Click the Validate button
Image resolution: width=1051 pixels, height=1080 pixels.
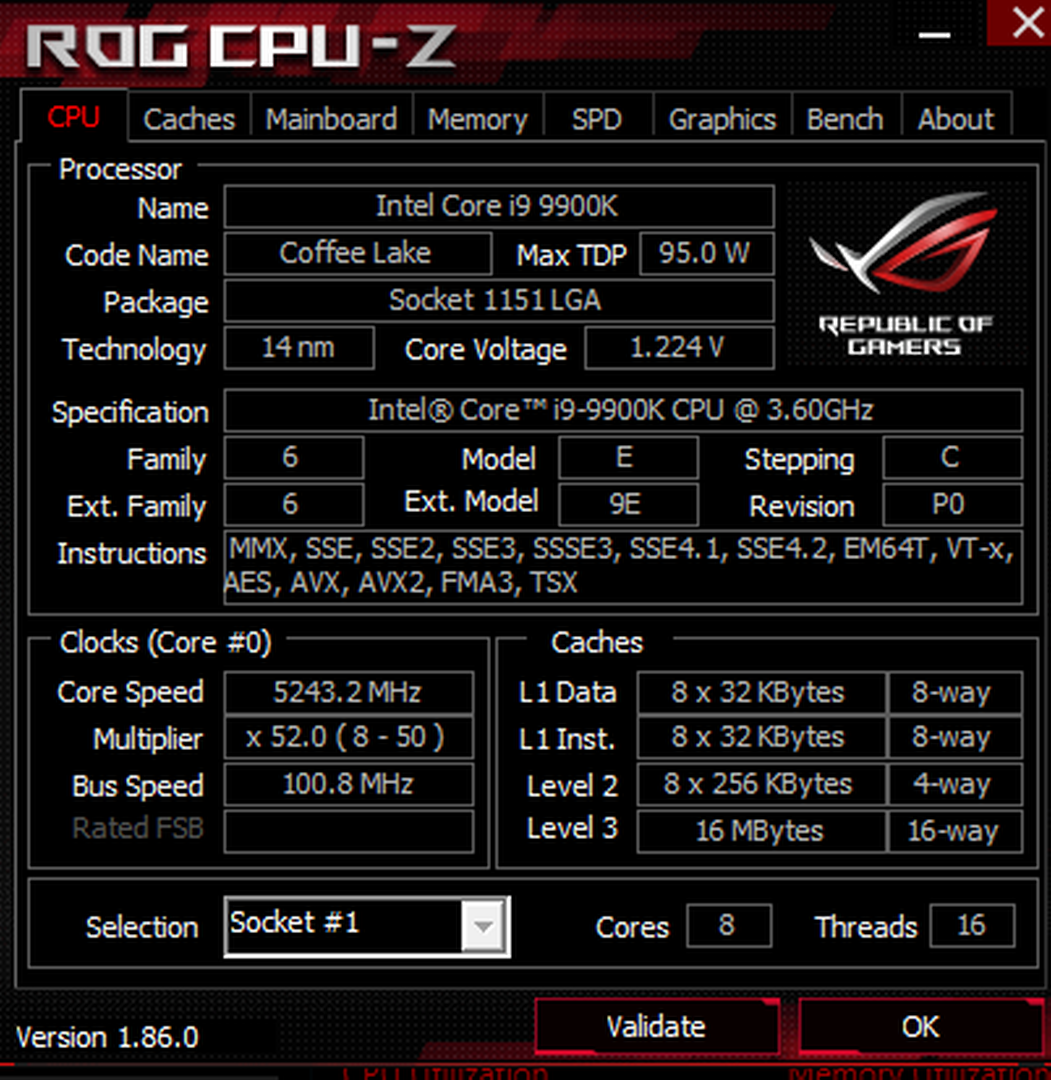coord(656,1026)
